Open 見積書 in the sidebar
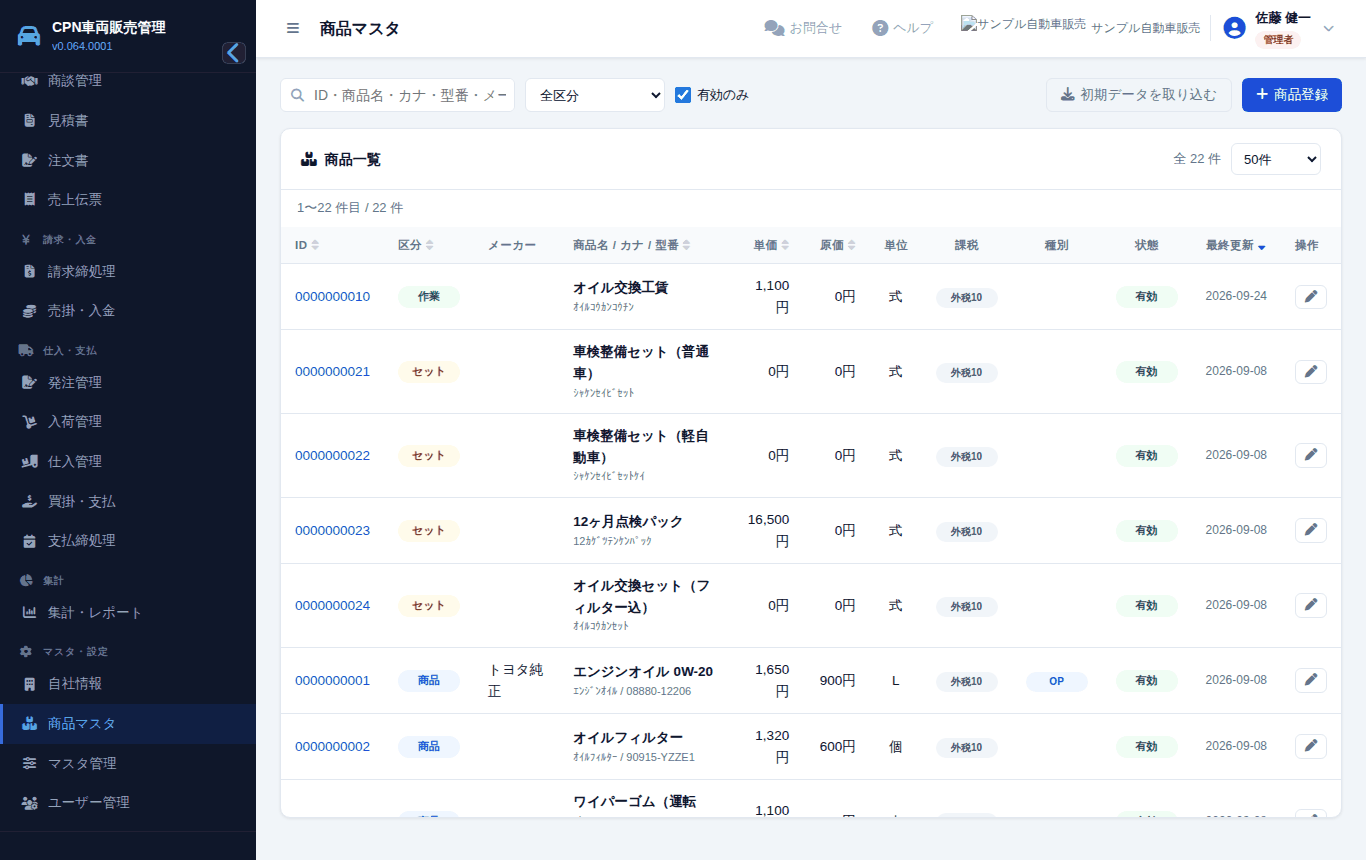 pyautogui.click(x=128, y=120)
